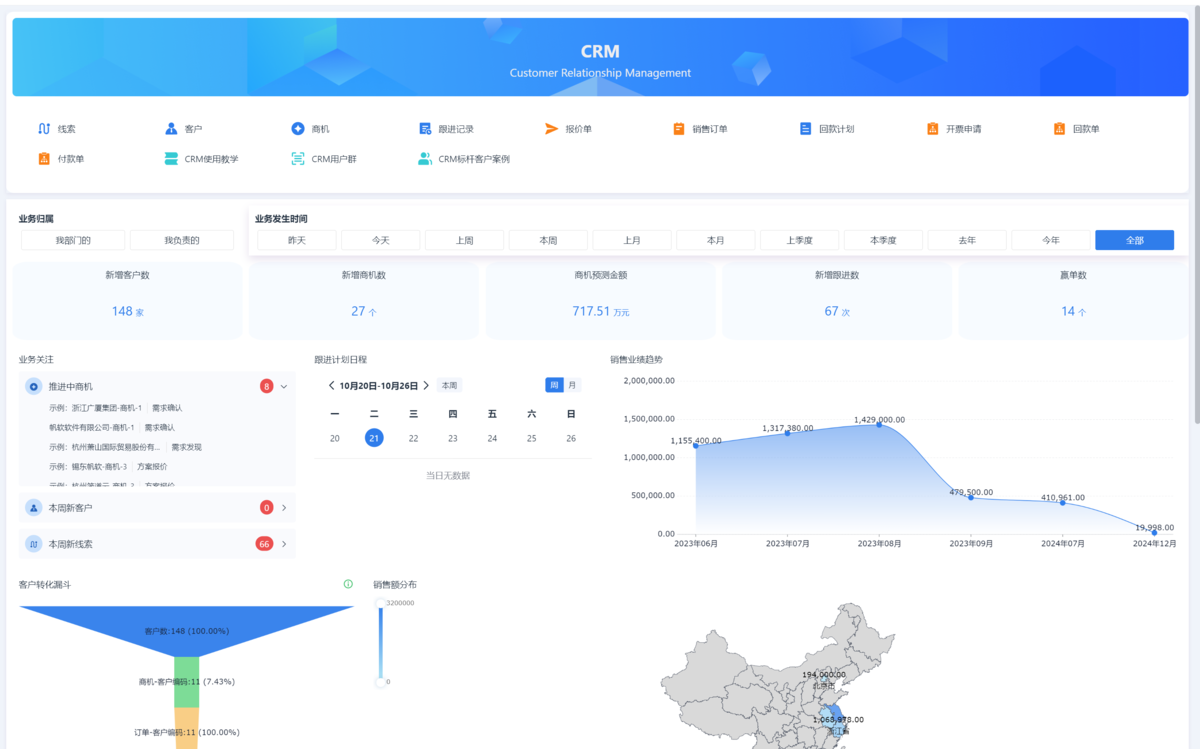Click the 0 lower handle of sales slider
Viewport: 1200px width, 749px height.
(x=380, y=682)
